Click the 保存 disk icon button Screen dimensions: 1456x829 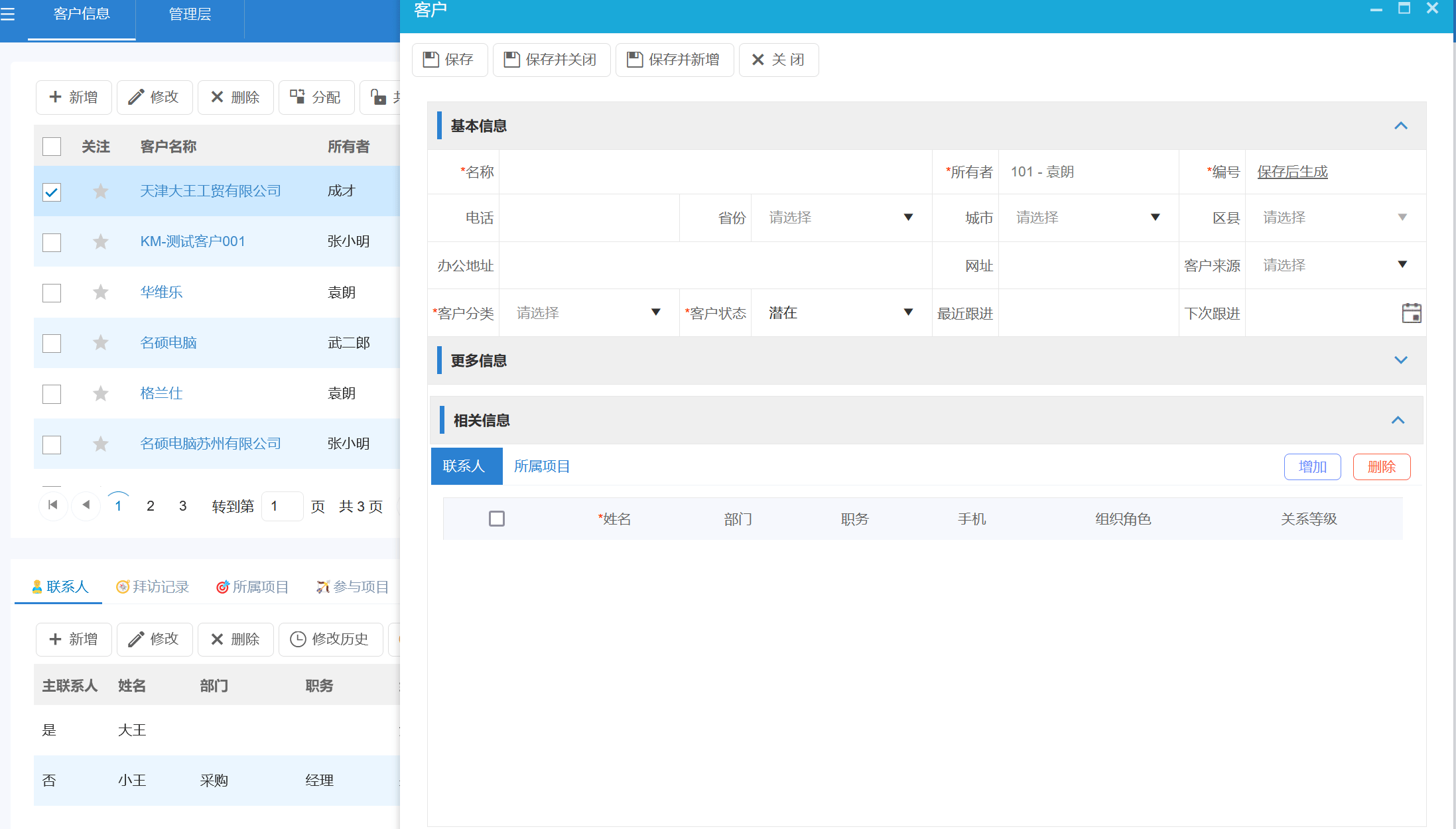click(x=450, y=60)
